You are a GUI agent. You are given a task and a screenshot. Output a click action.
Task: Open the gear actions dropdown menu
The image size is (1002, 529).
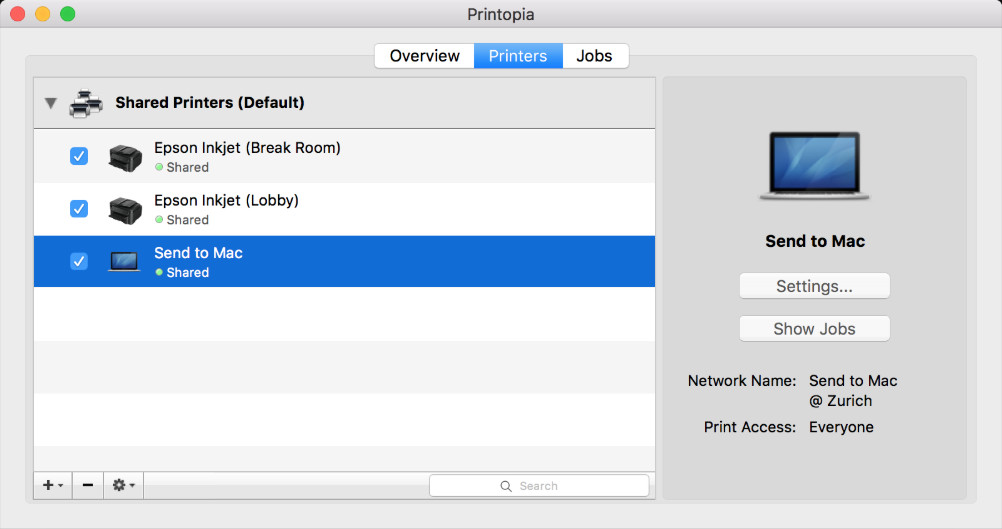[x=123, y=486]
